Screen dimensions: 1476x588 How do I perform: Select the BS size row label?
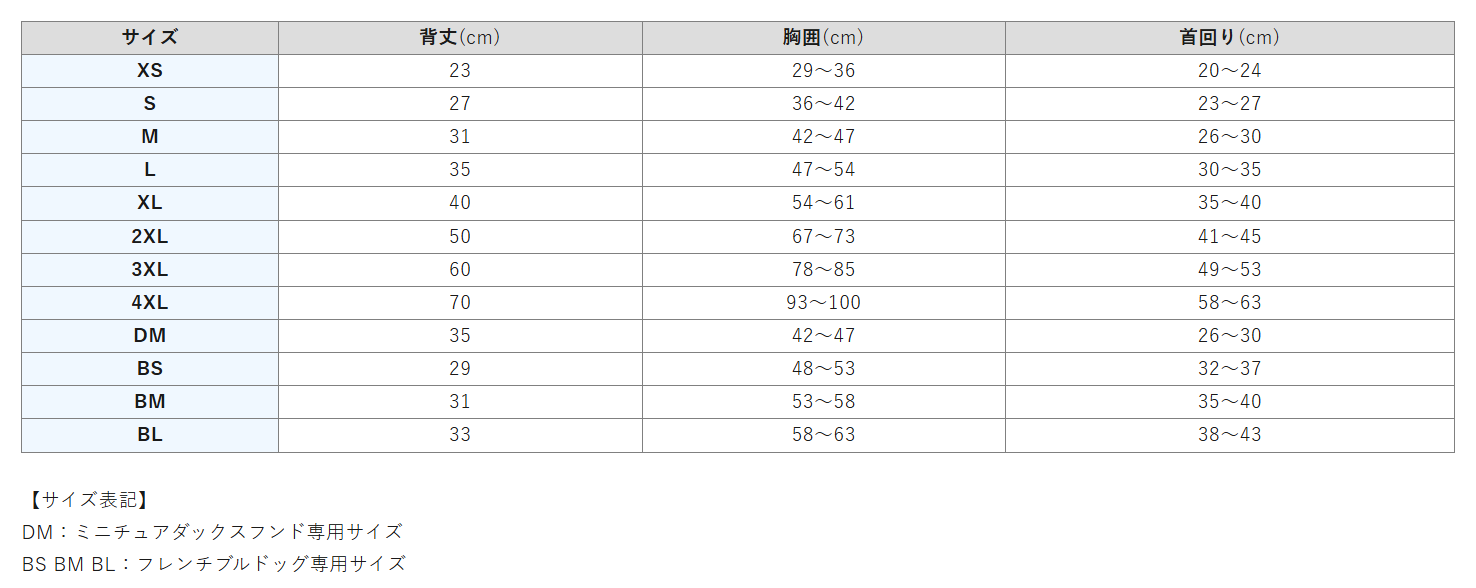click(x=150, y=369)
